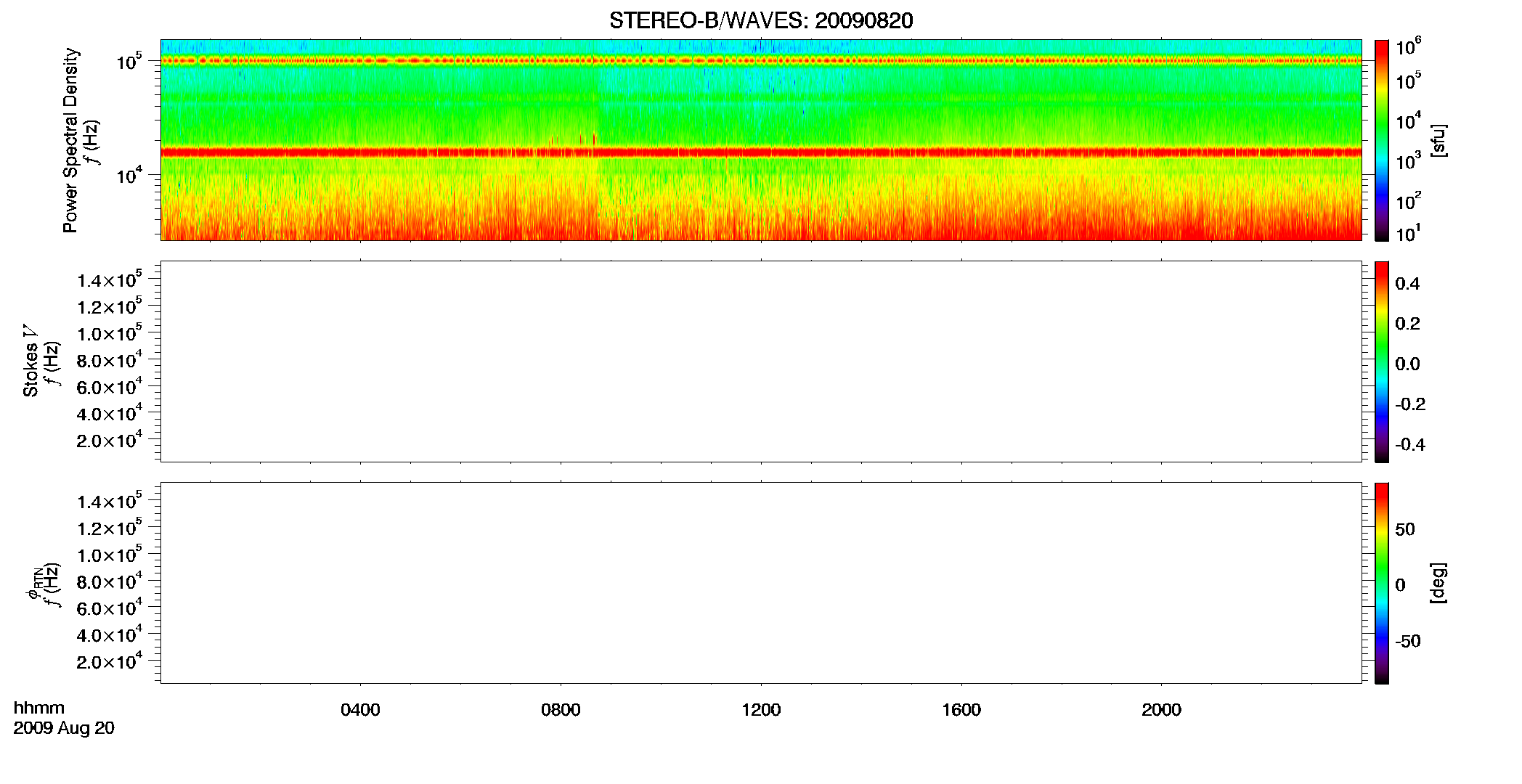1522x784 pixels.
Task: Click the dotted red line near 100 kHz
Action: (x=761, y=61)
